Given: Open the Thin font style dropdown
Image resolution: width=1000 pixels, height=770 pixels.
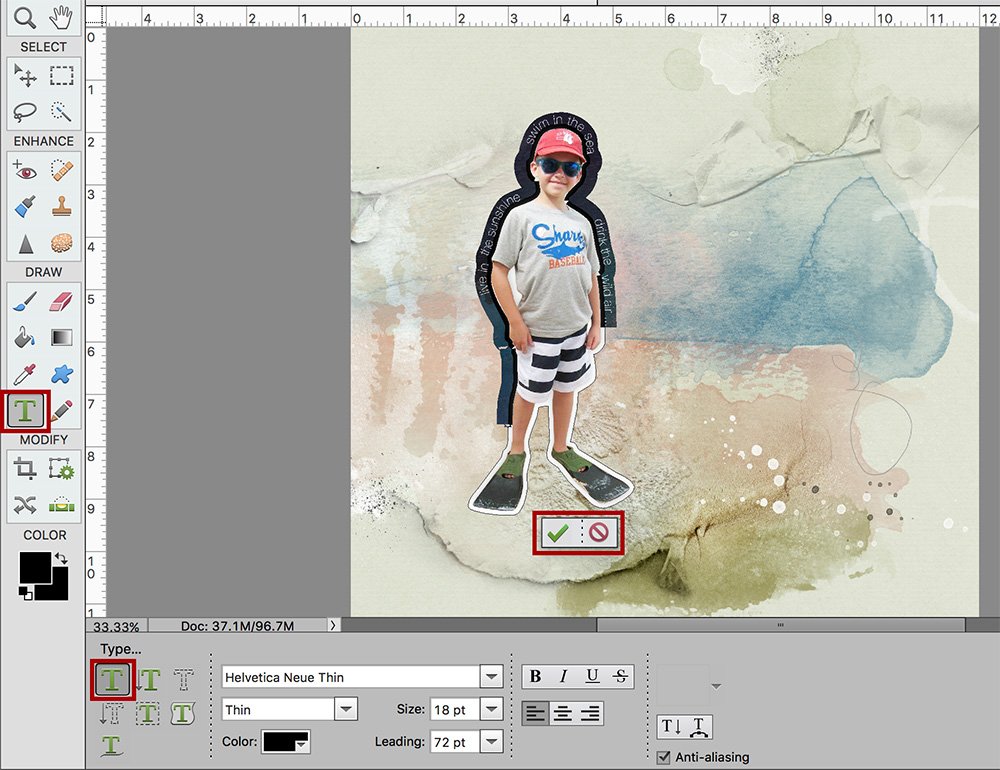Looking at the screenshot, I should tap(346, 709).
